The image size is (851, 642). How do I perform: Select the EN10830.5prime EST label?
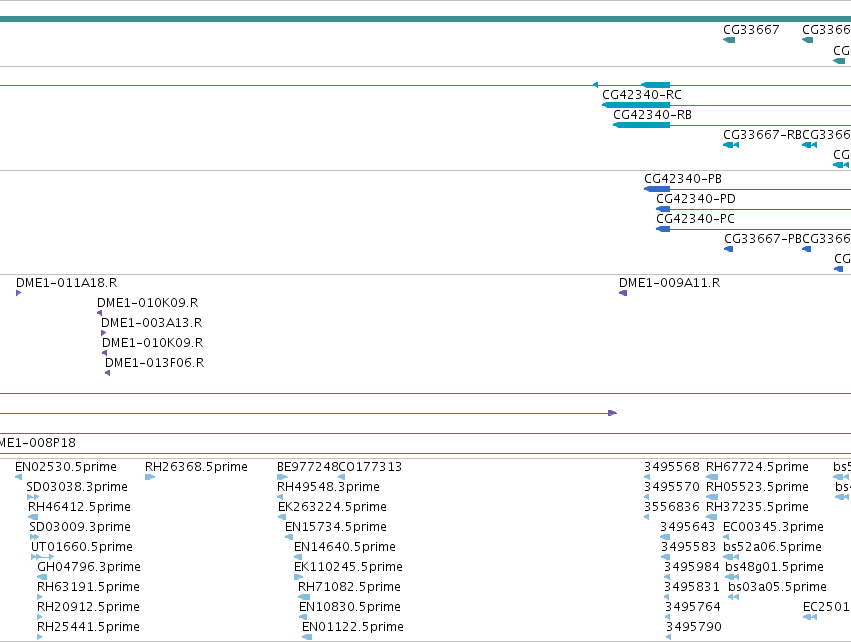pos(350,607)
